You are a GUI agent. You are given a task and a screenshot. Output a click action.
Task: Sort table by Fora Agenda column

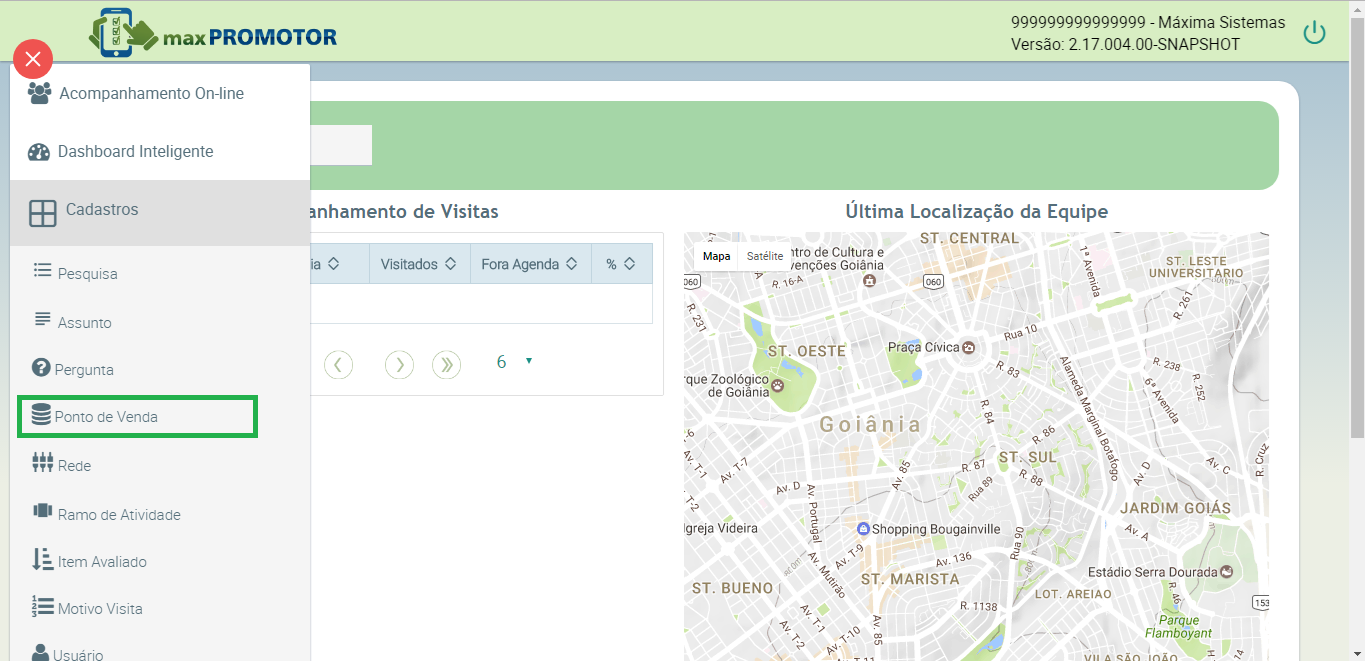point(529,264)
